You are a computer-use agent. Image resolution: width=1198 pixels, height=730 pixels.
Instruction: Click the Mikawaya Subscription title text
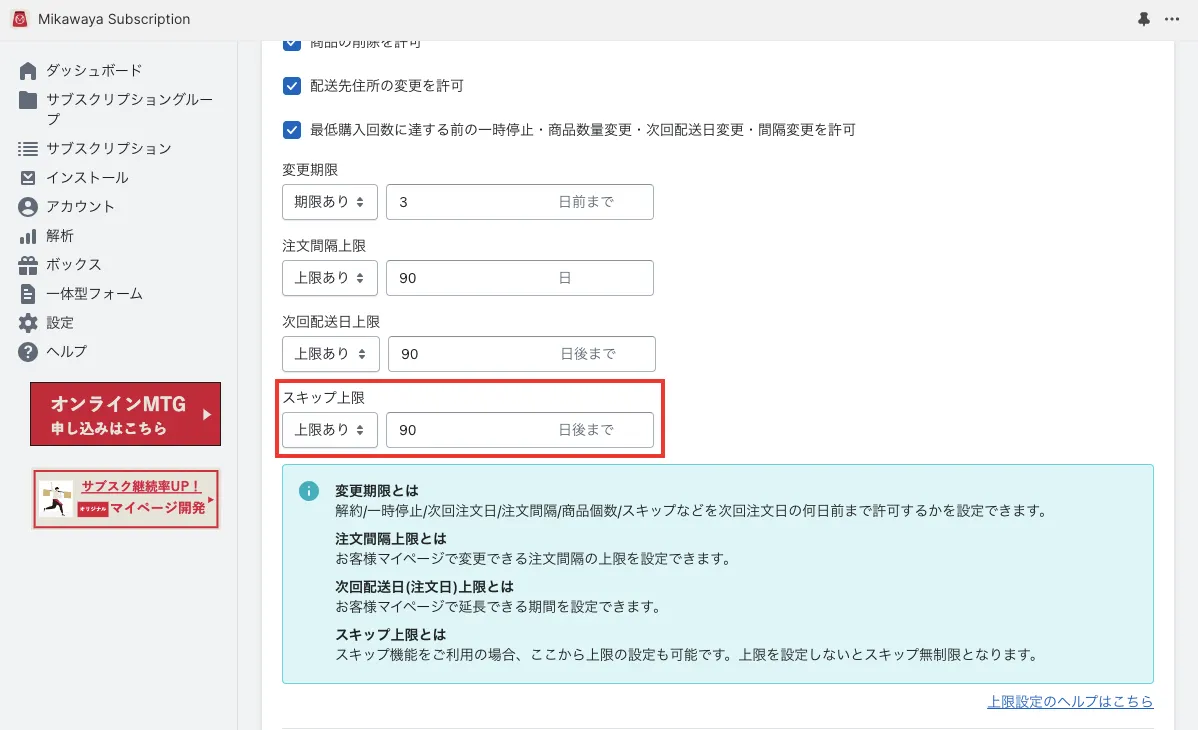114,19
